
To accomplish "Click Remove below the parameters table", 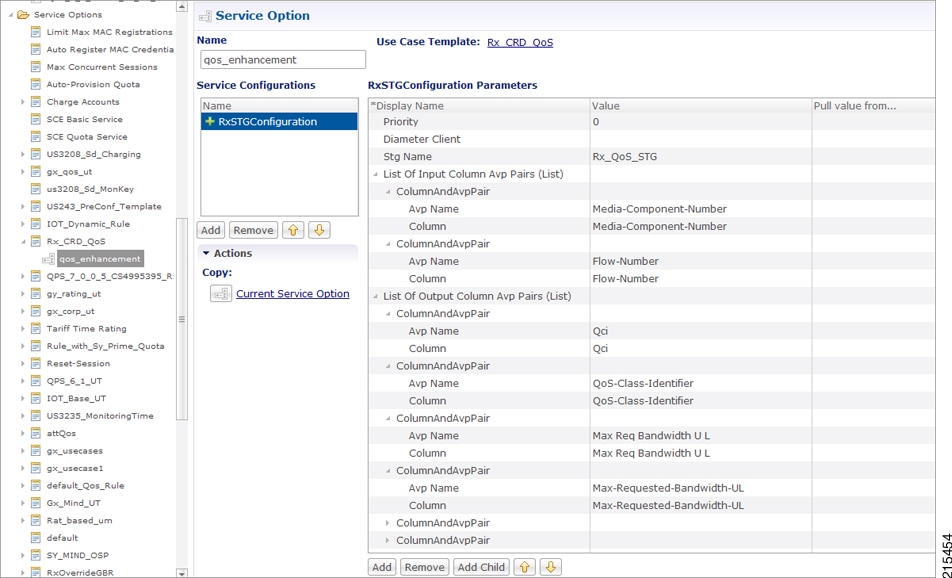I will [424, 567].
